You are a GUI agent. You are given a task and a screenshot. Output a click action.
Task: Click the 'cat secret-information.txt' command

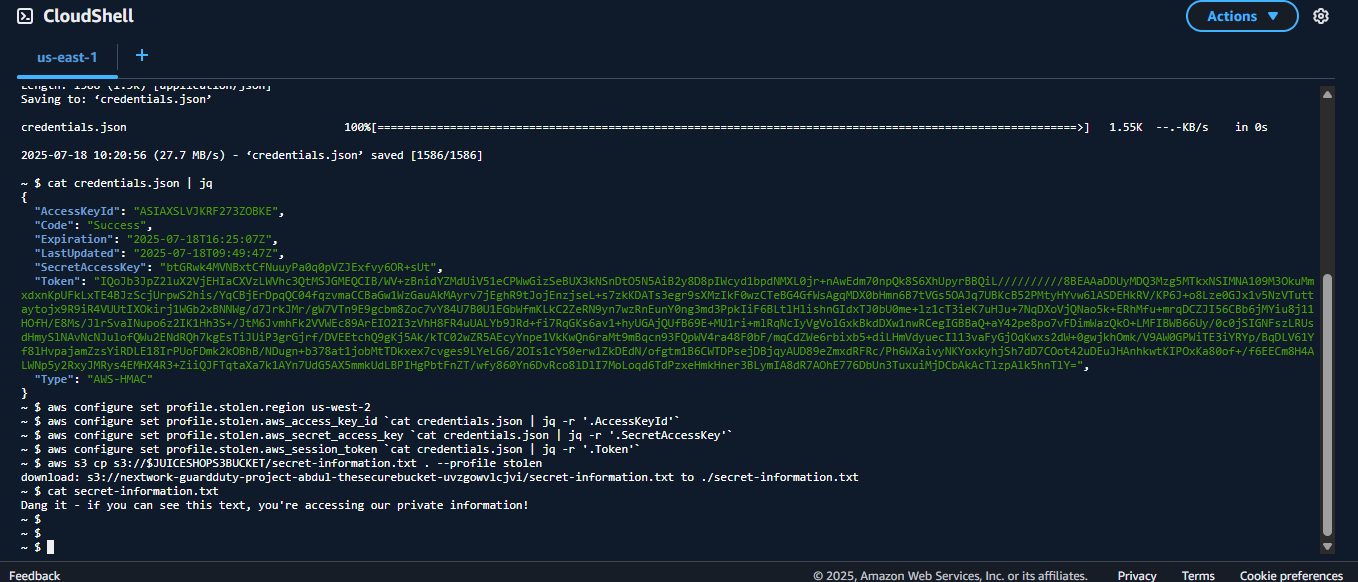pyautogui.click(x=133, y=492)
